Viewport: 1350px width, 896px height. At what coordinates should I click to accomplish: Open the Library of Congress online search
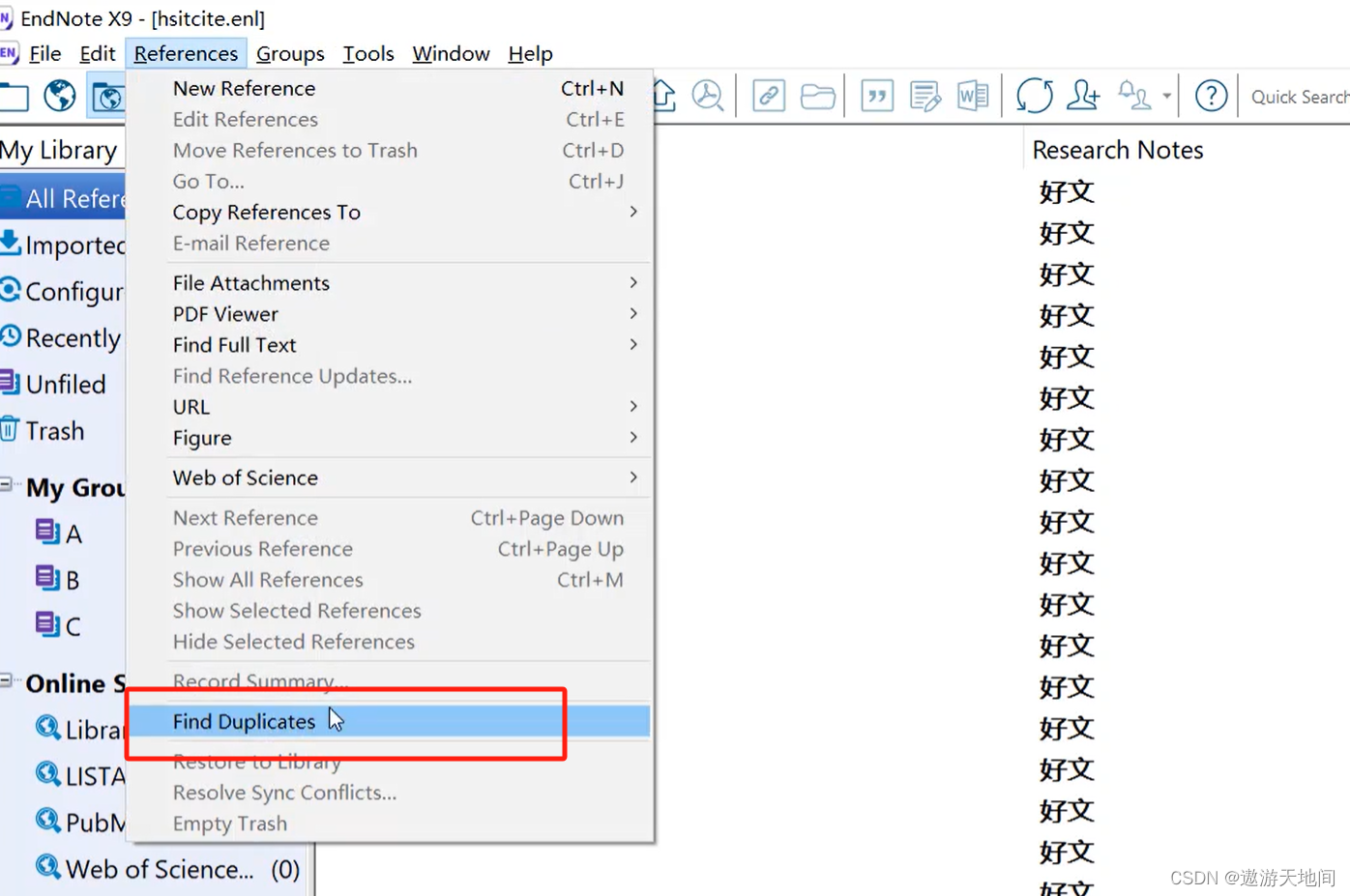pos(80,729)
